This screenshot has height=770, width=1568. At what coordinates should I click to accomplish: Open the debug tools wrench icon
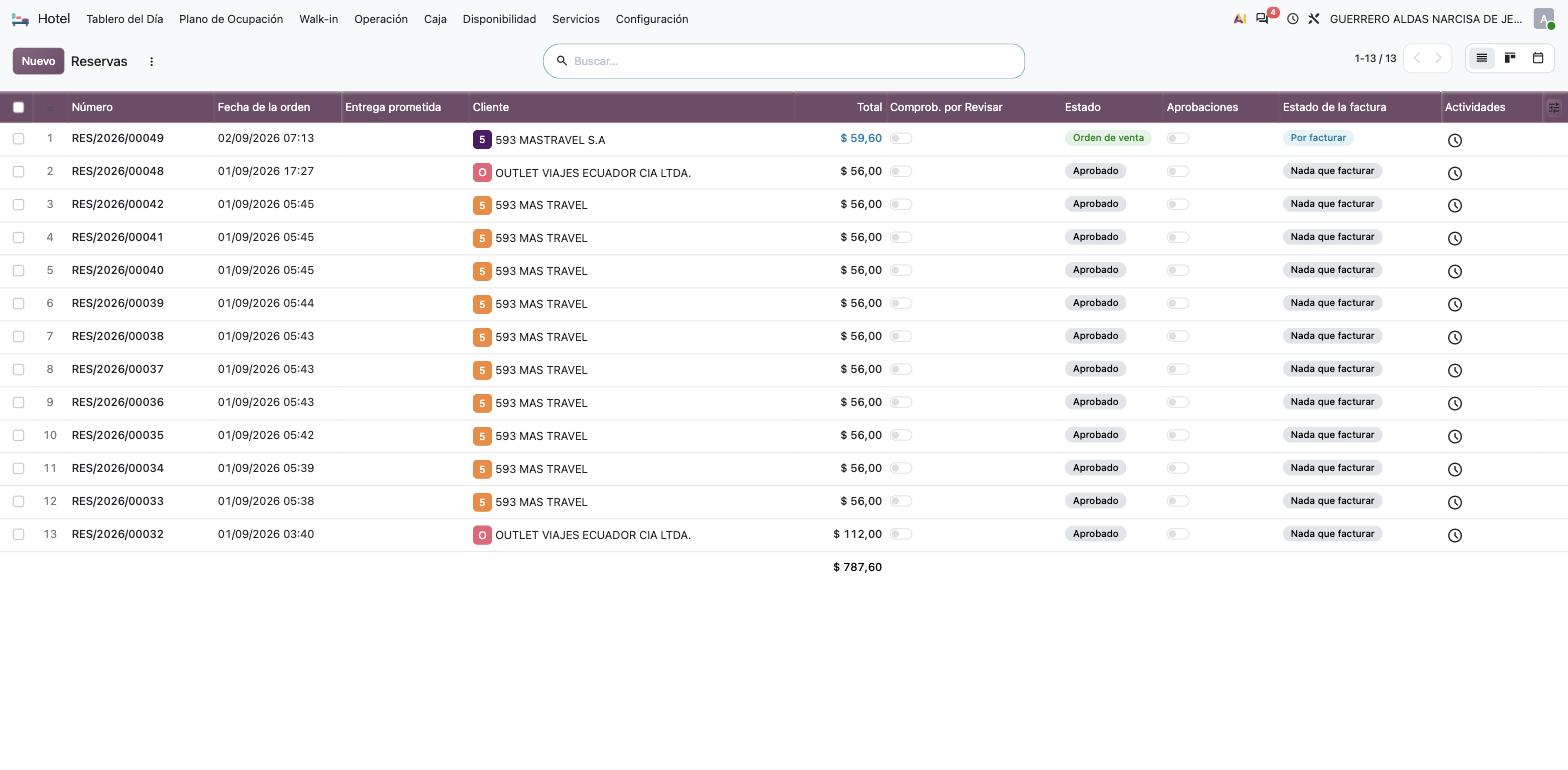point(1314,19)
